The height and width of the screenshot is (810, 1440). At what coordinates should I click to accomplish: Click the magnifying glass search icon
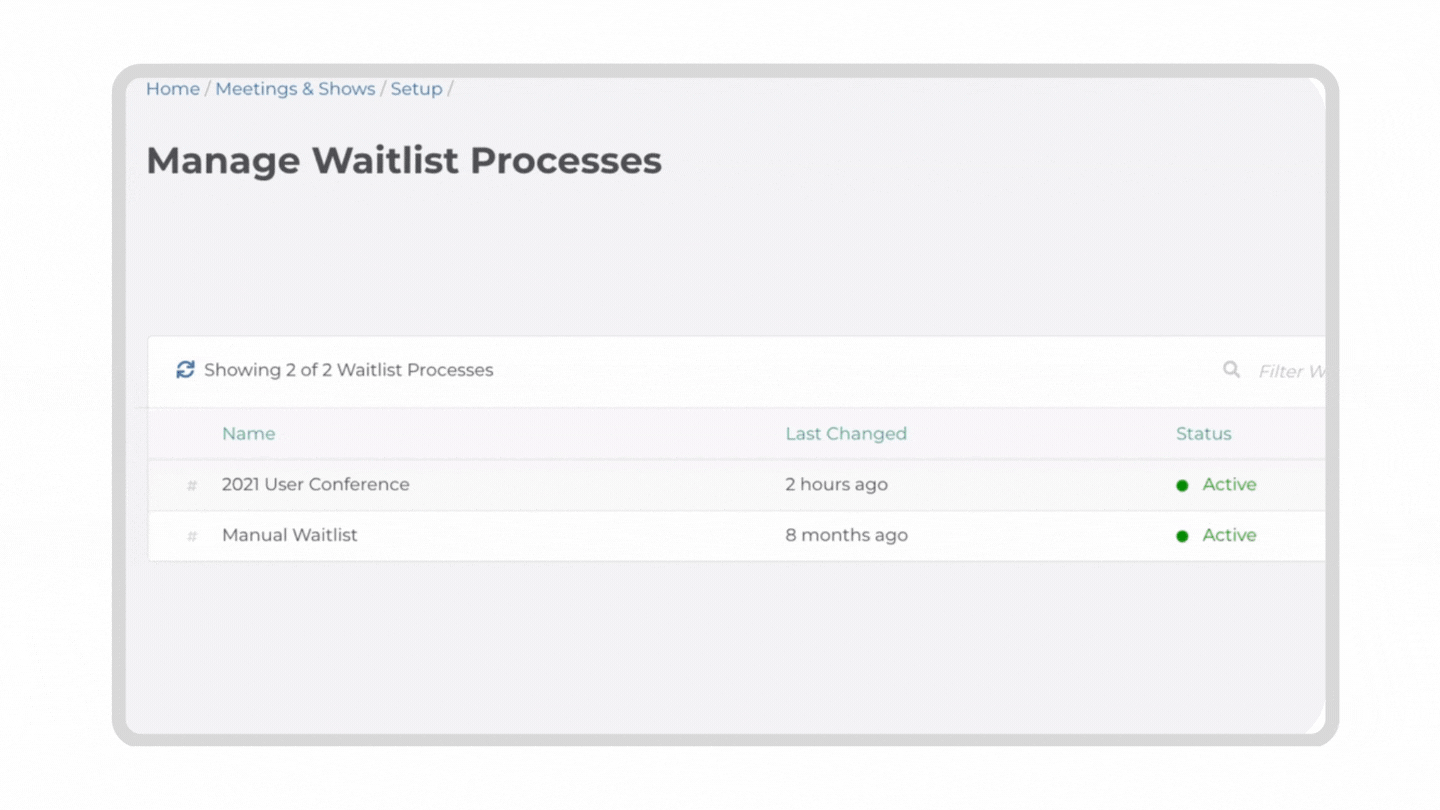(x=1231, y=370)
